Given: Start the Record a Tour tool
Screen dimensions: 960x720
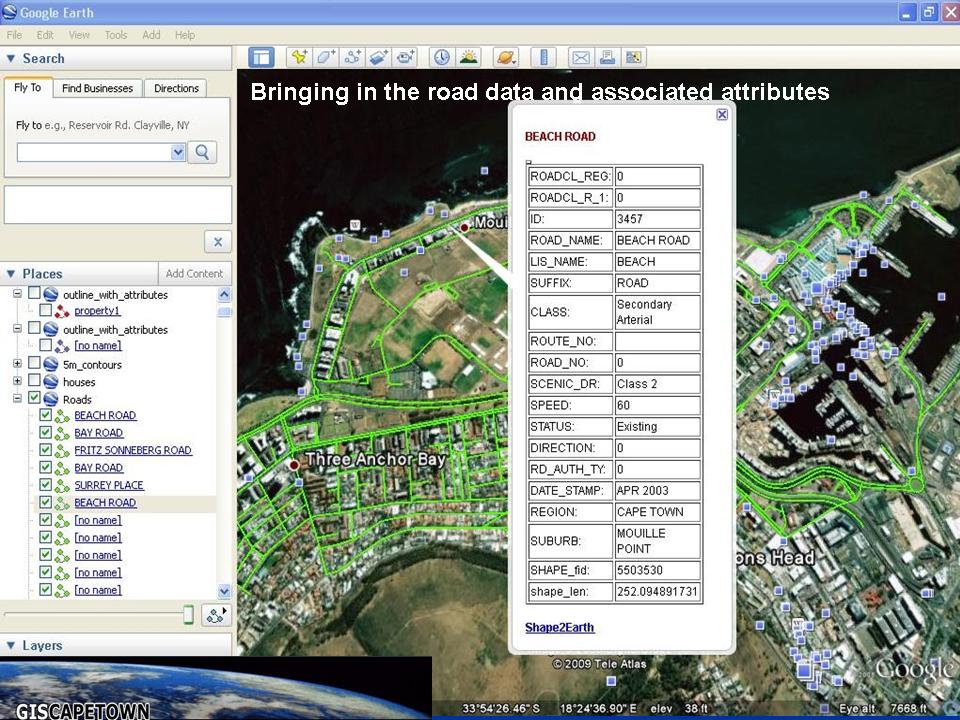Looking at the screenshot, I should click(x=405, y=58).
